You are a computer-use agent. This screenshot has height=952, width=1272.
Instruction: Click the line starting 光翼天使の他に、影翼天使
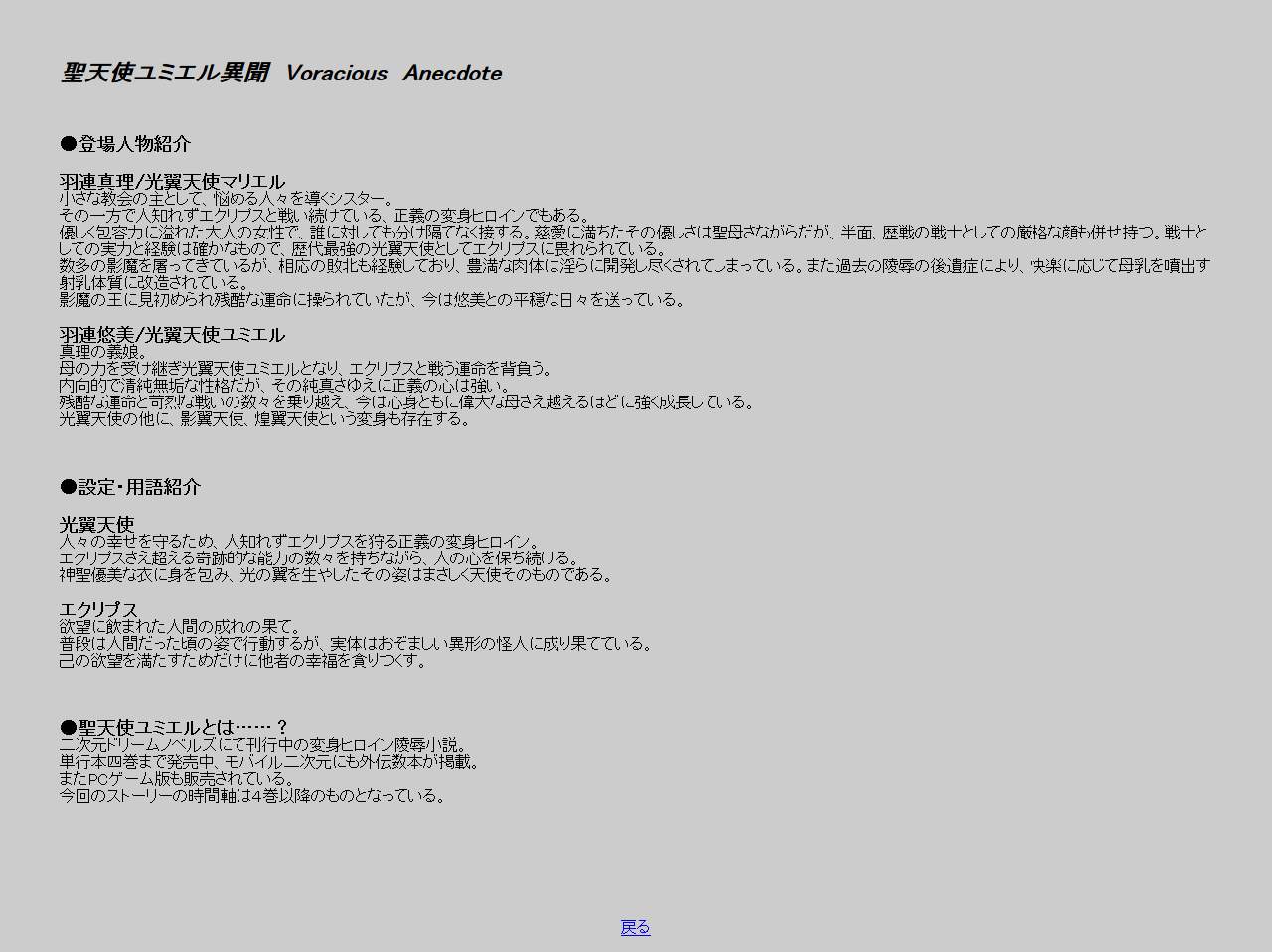(264, 419)
